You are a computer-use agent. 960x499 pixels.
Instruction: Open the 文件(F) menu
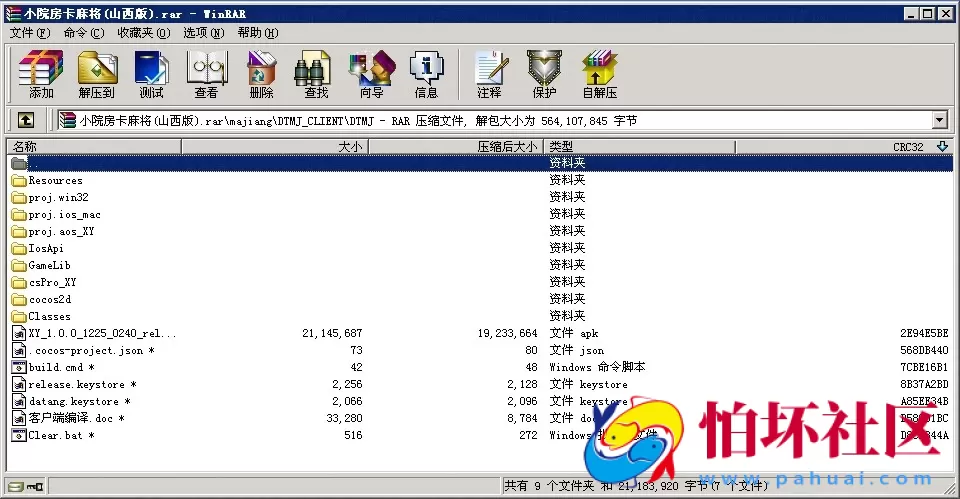[x=29, y=33]
